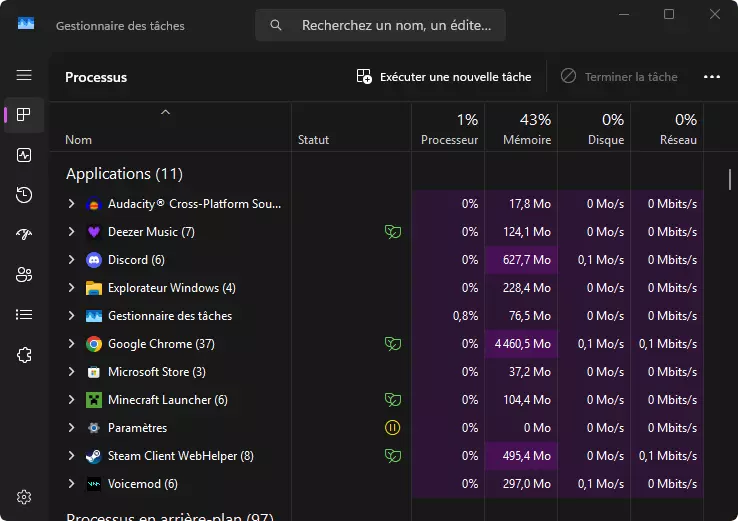Click the Discord app icon
738x521 pixels.
click(94, 260)
